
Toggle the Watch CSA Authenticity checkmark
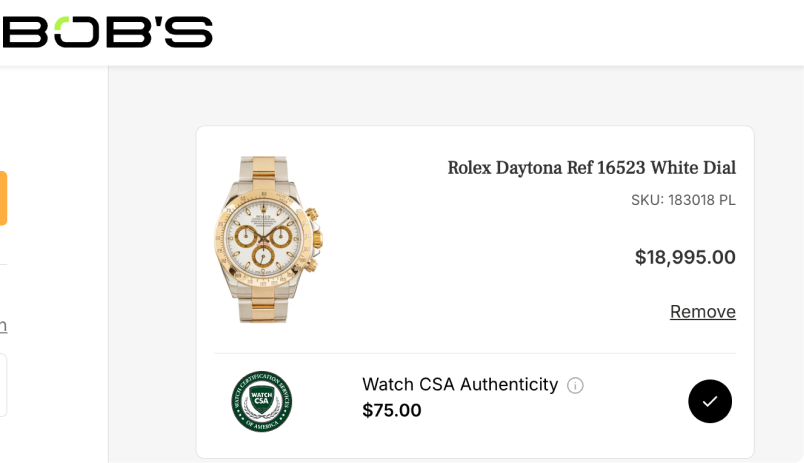pos(710,401)
